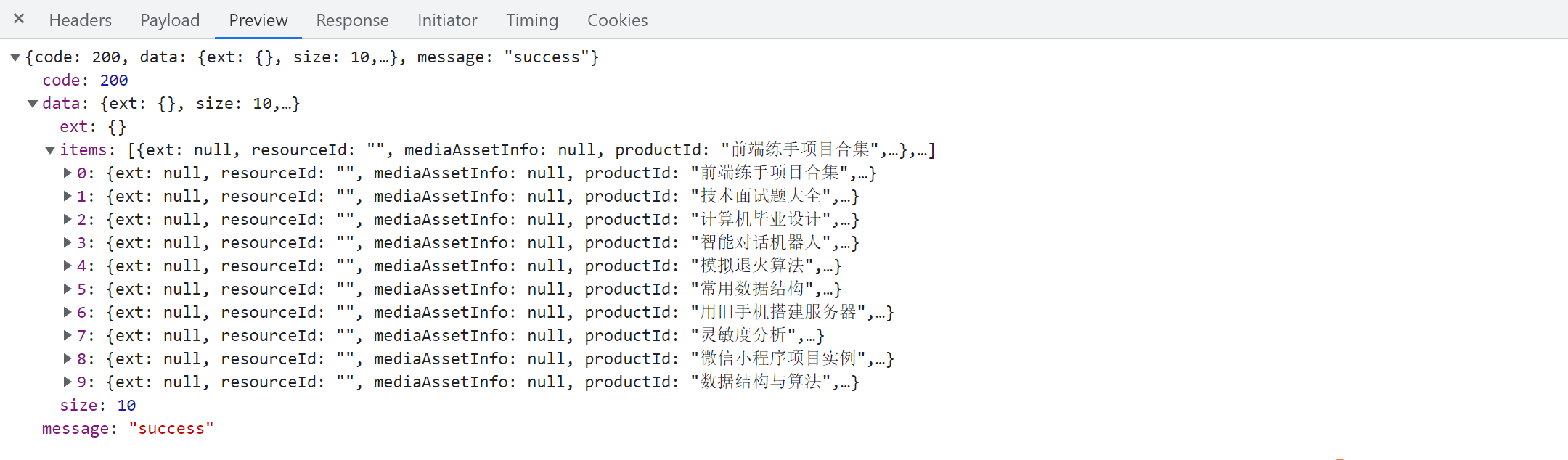Expand item 2 计算机毕业设计

(68, 219)
